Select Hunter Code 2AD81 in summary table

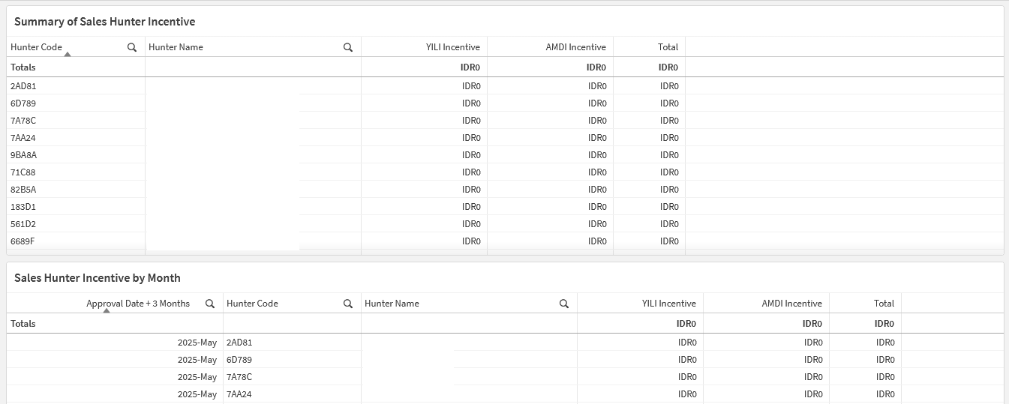[x=23, y=86]
